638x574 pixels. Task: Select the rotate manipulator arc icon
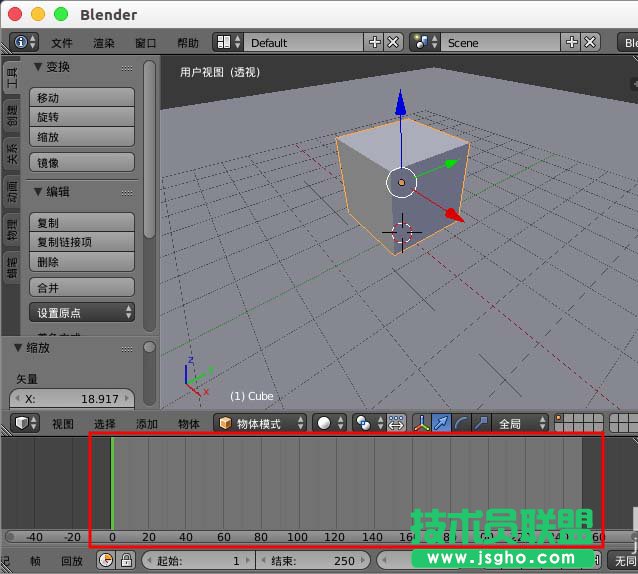(x=461, y=423)
